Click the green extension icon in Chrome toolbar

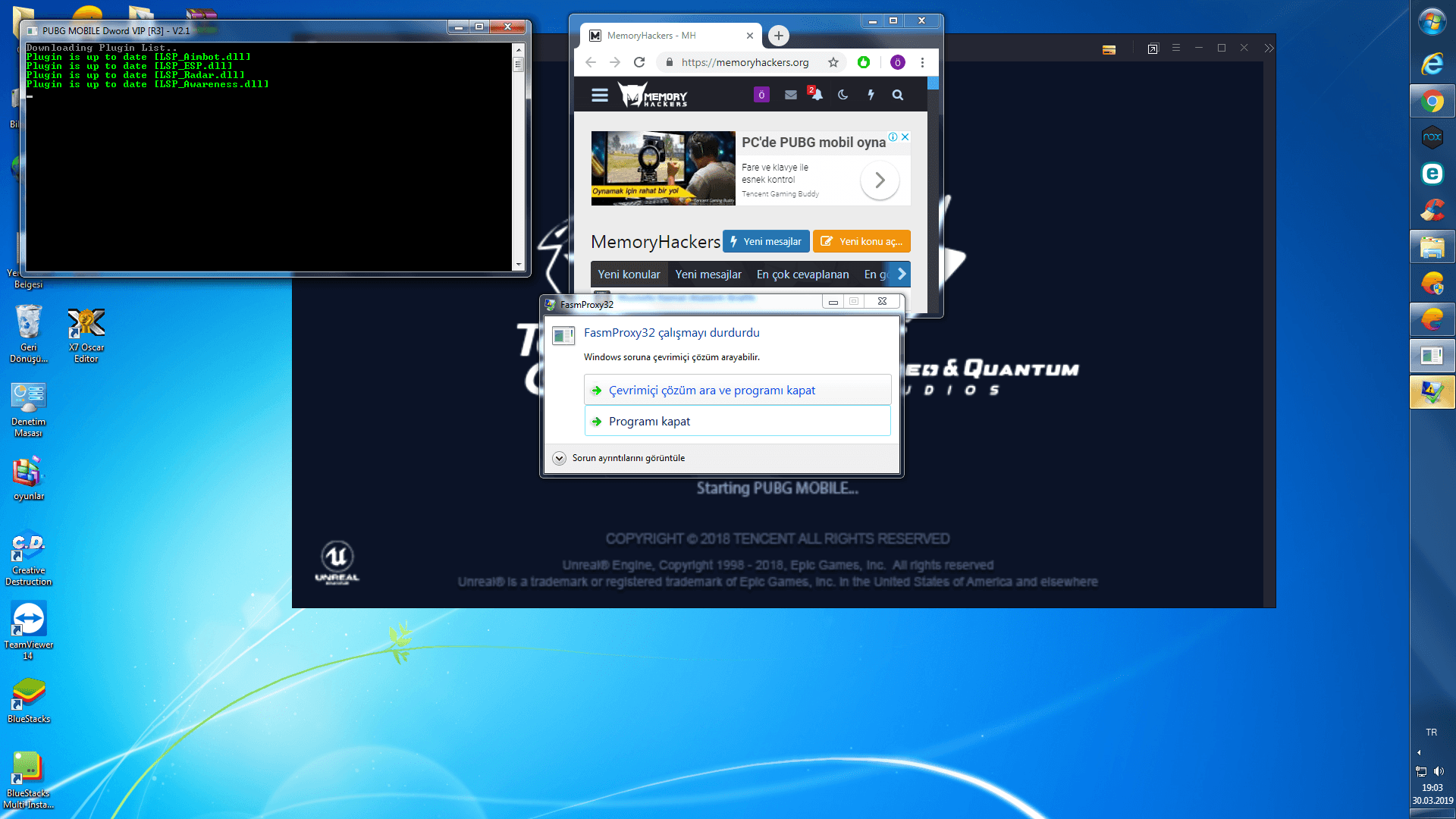click(864, 62)
